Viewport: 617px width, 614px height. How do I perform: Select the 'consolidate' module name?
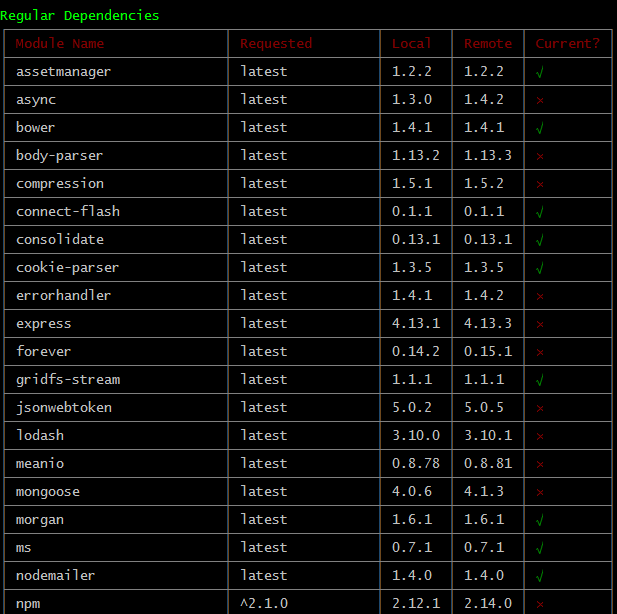pyautogui.click(x=60, y=240)
